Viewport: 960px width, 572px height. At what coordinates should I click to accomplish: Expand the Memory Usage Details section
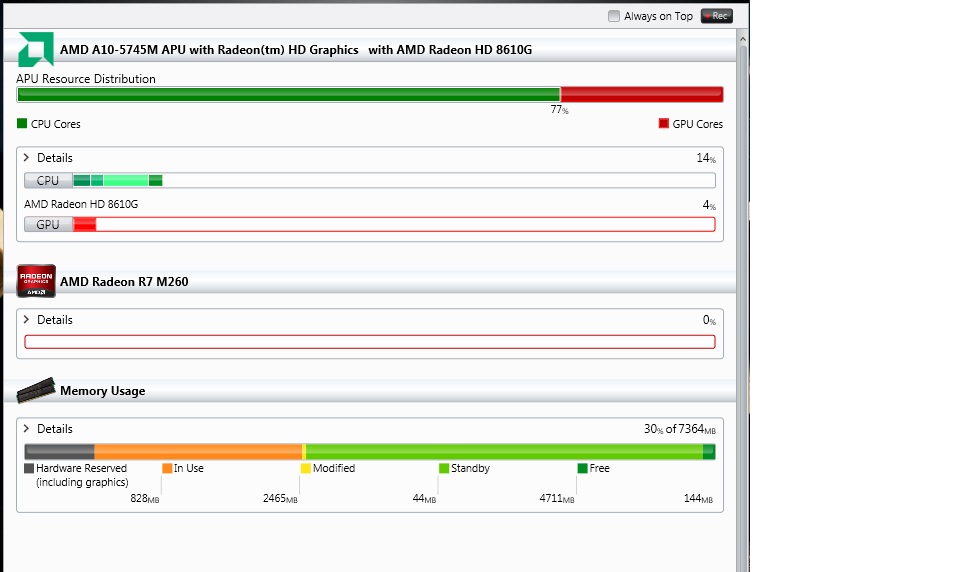pyautogui.click(x=26, y=429)
